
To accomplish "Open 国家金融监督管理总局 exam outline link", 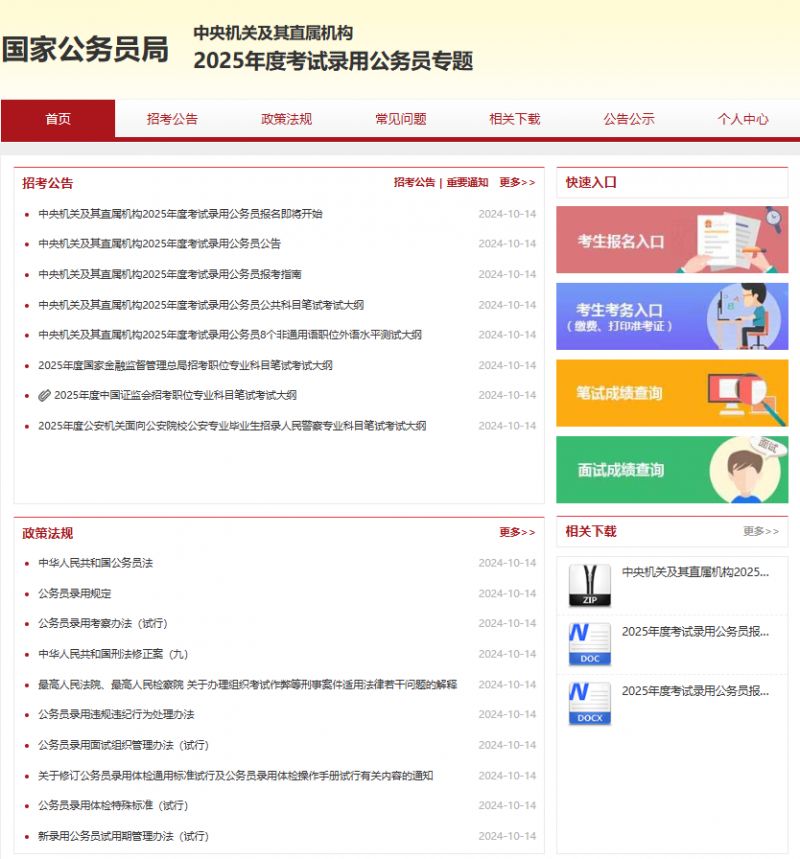I will pos(185,365).
